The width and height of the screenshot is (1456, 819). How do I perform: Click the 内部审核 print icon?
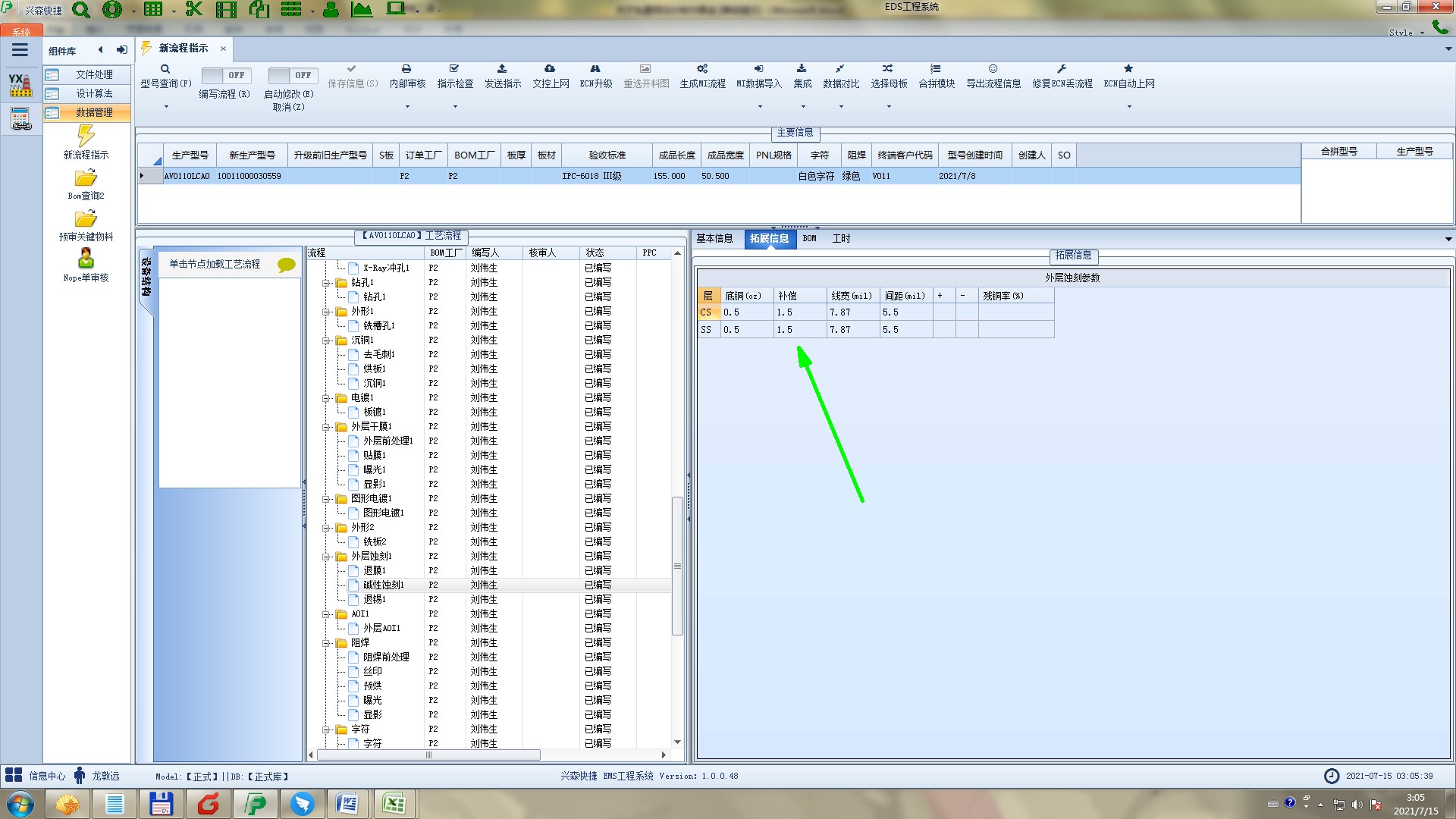pyautogui.click(x=406, y=69)
